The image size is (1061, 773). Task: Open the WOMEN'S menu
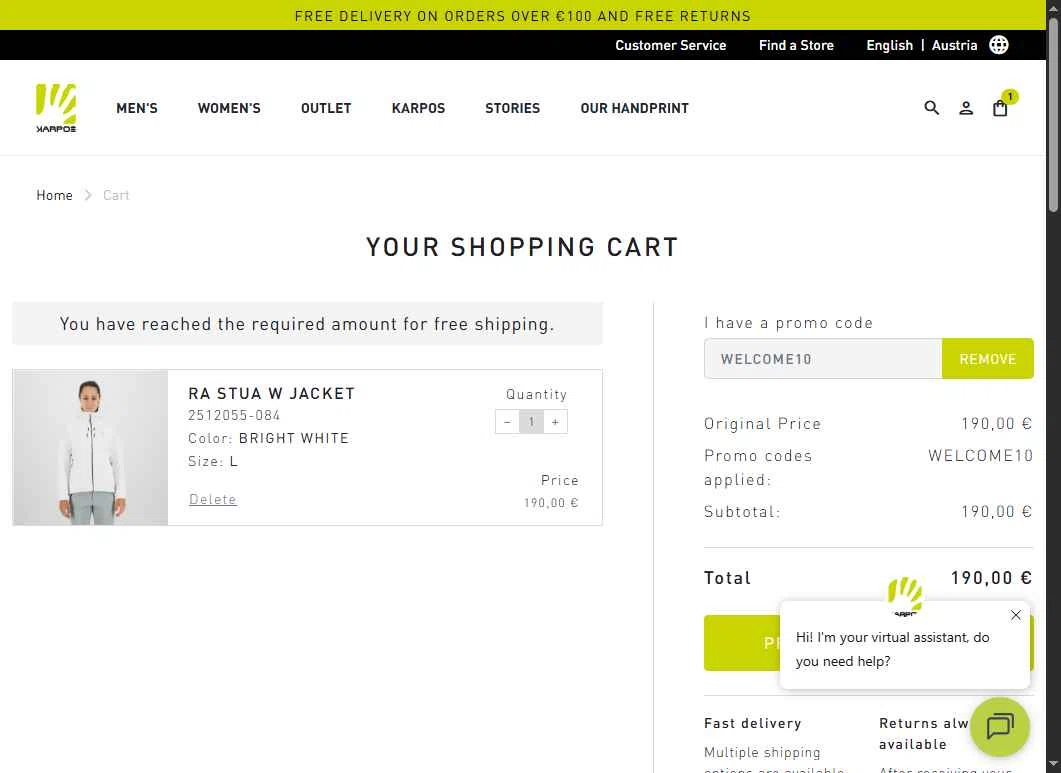point(229,108)
